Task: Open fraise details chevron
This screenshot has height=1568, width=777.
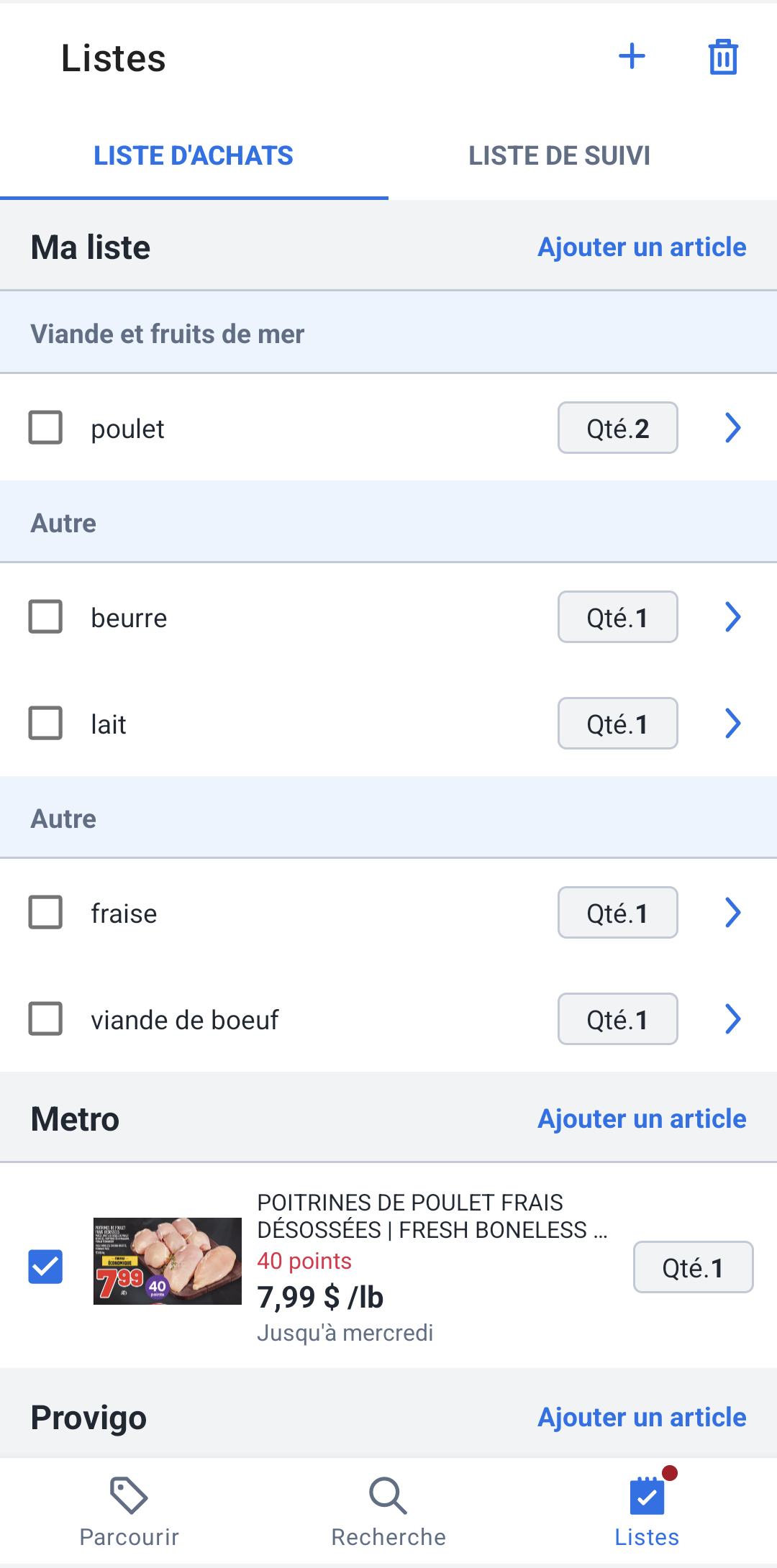Action: coord(732,912)
